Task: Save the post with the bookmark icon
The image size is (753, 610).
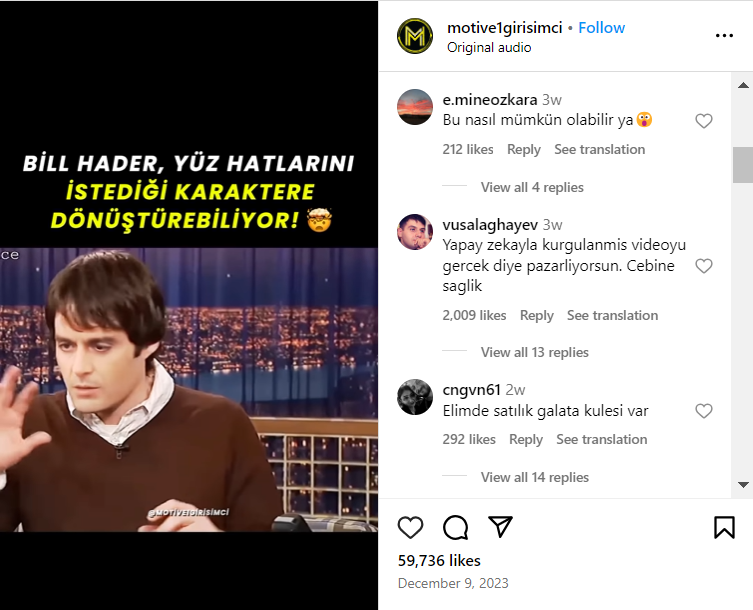Action: tap(724, 527)
